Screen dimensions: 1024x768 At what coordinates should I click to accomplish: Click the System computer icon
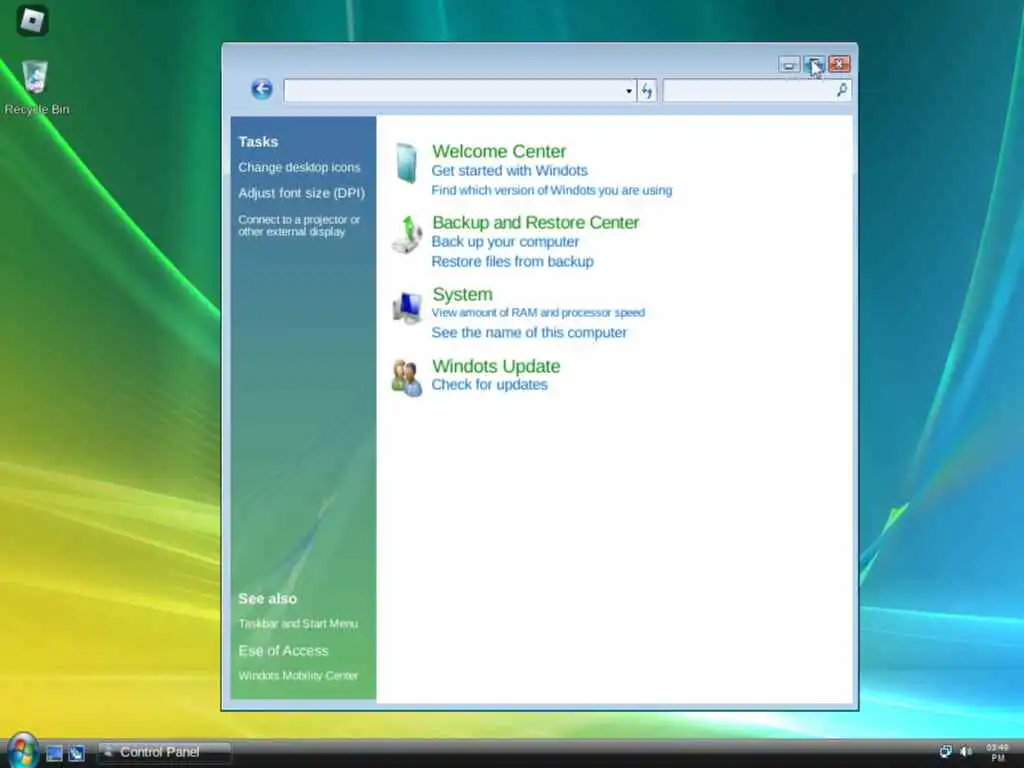coord(407,308)
